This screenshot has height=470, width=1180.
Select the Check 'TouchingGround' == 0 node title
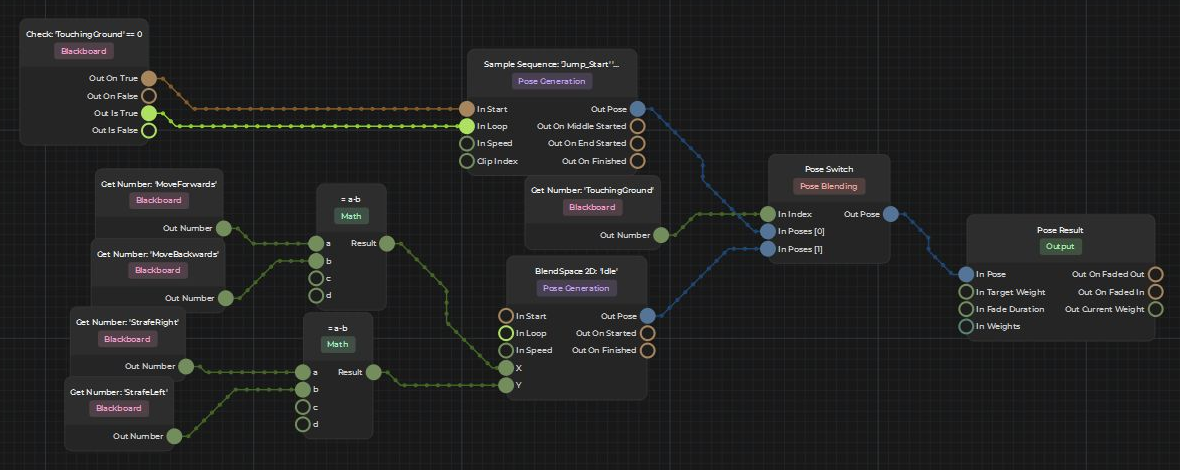84,35
